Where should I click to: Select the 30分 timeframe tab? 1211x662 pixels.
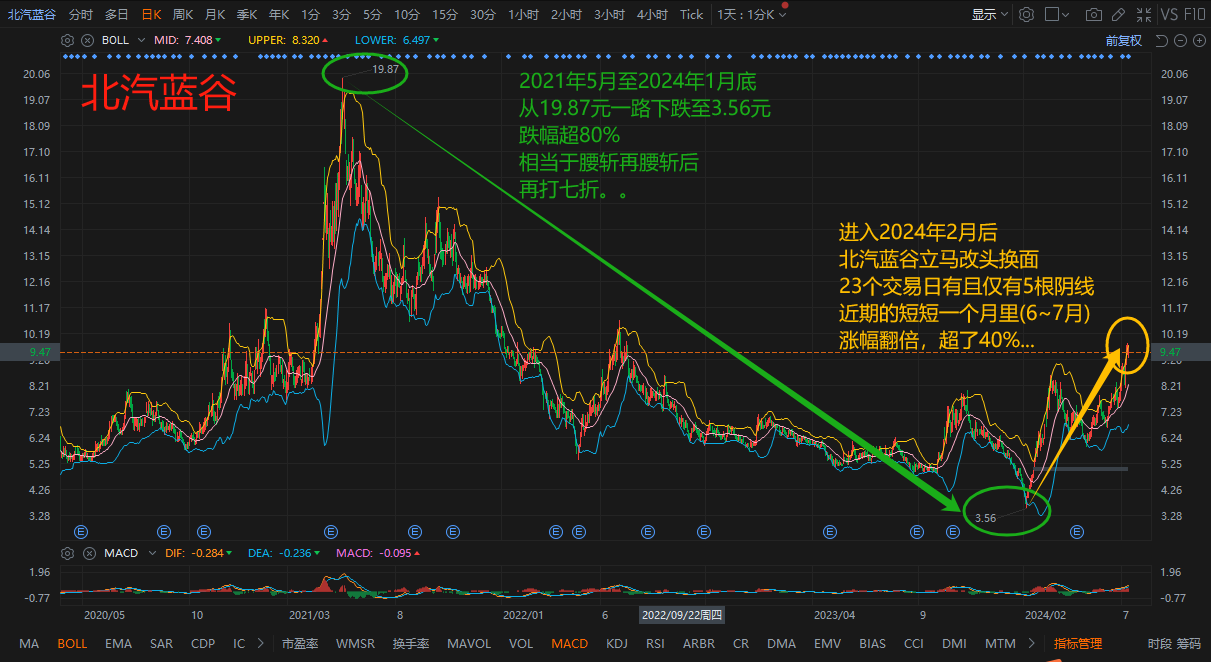pyautogui.click(x=482, y=15)
